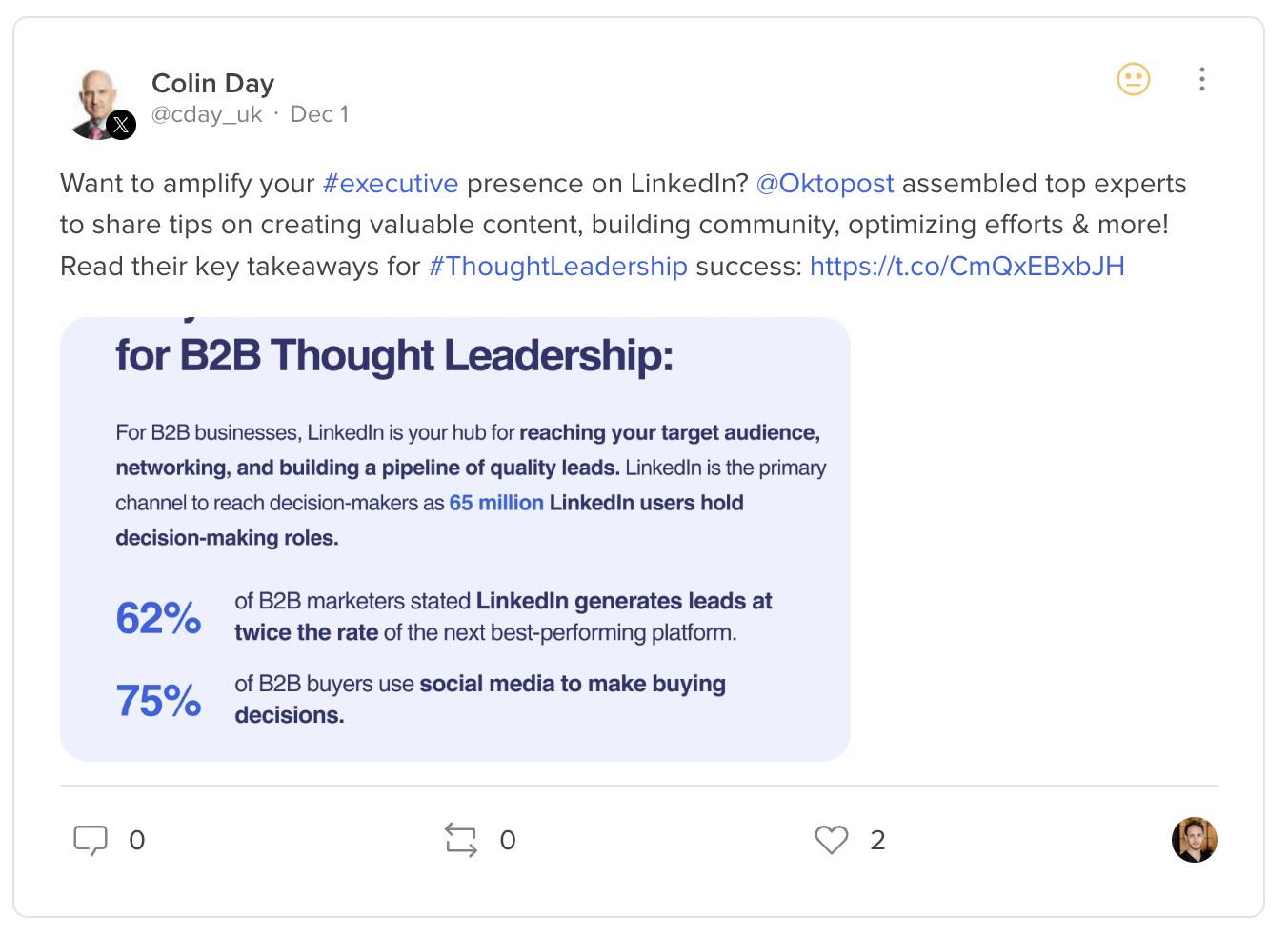
Task: Change the neutral sentiment face icon
Action: pos(1134,79)
